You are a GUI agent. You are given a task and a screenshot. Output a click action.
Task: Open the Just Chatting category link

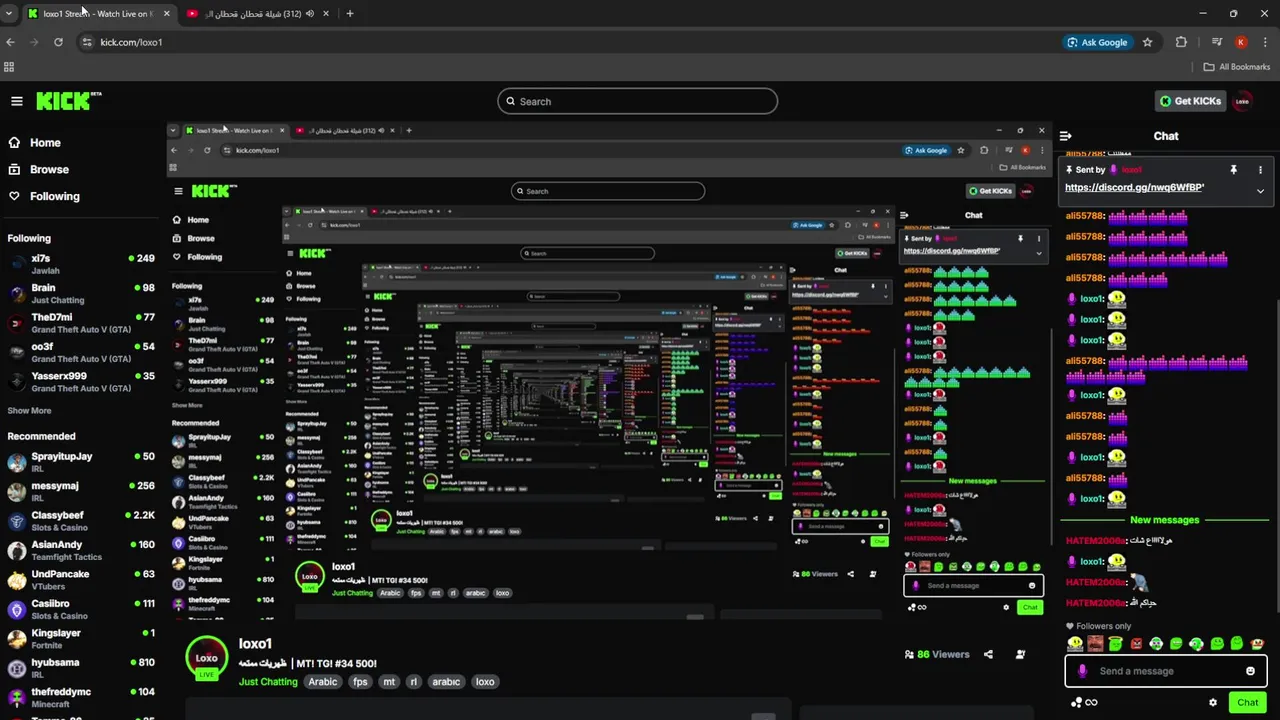268,682
